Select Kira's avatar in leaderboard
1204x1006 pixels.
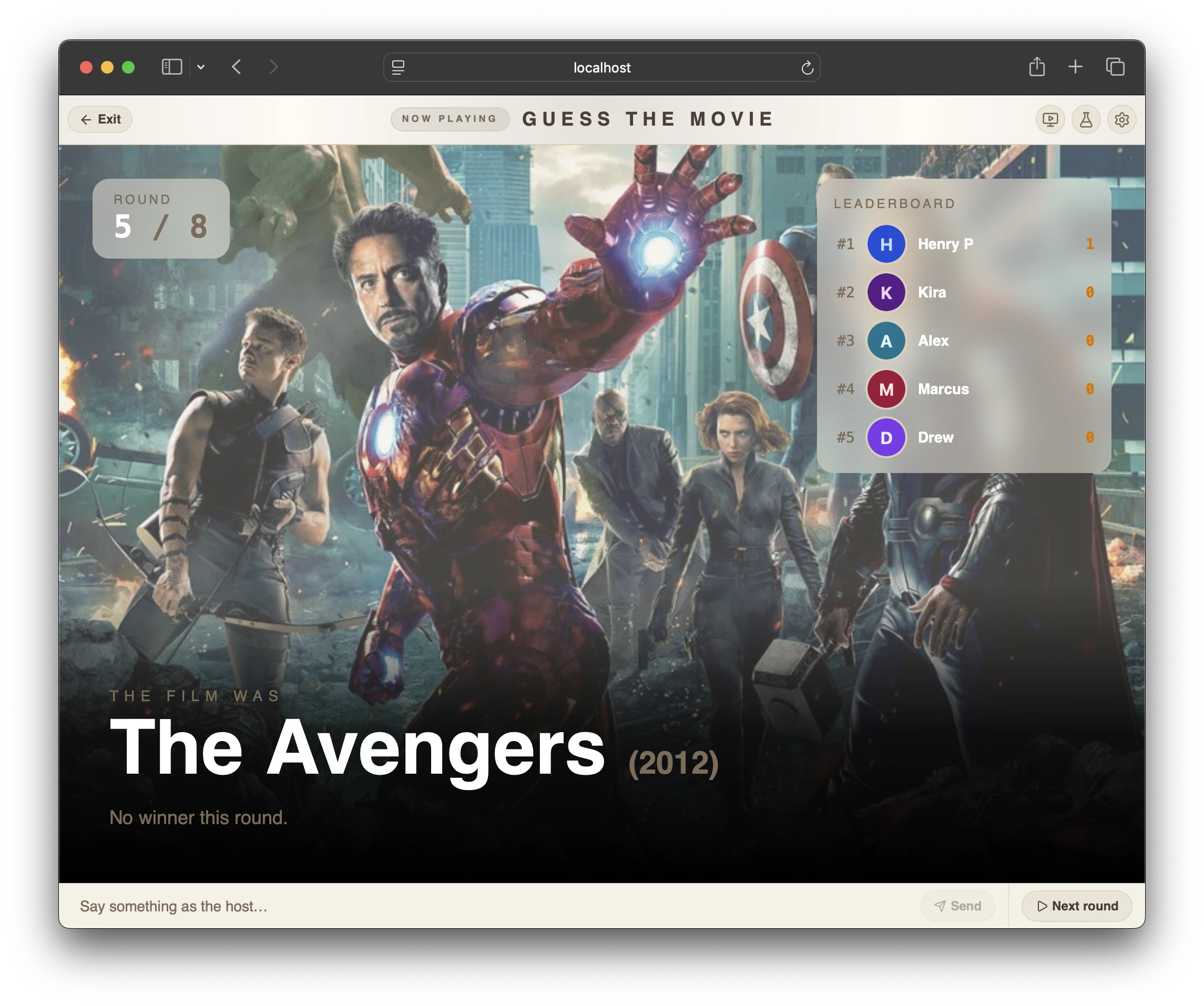[x=886, y=292]
